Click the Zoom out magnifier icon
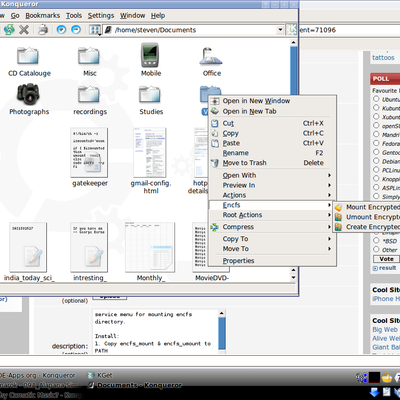This screenshot has width=400, height=400. click(76, 30)
